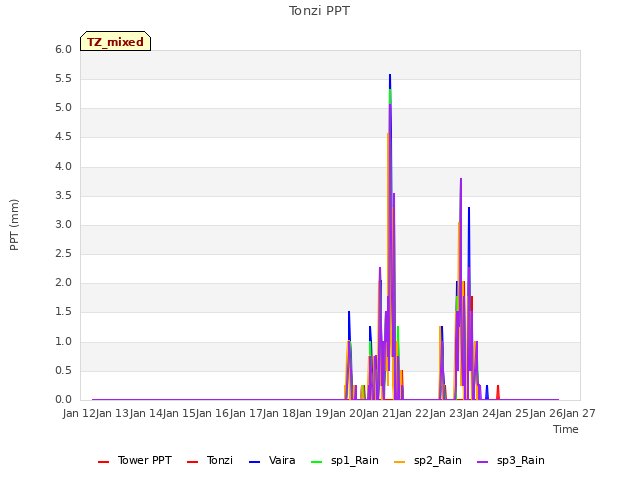Click the Jan 16 x-axis date label
This screenshot has width=640, height=480.
[x=213, y=413]
